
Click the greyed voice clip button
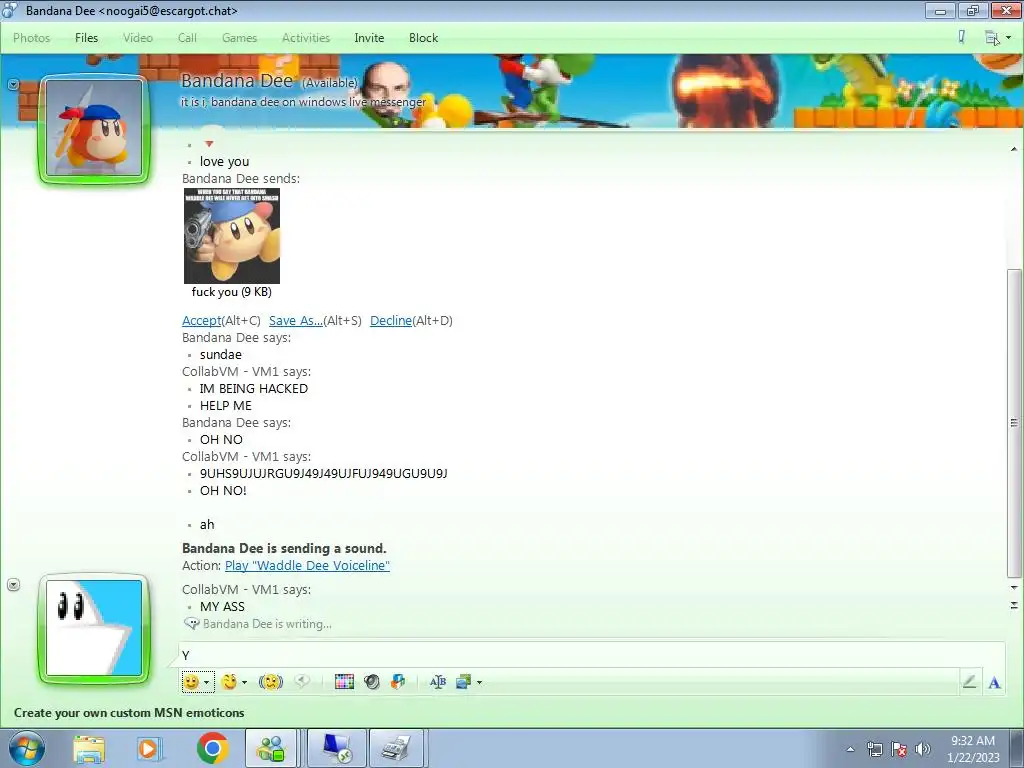point(302,681)
